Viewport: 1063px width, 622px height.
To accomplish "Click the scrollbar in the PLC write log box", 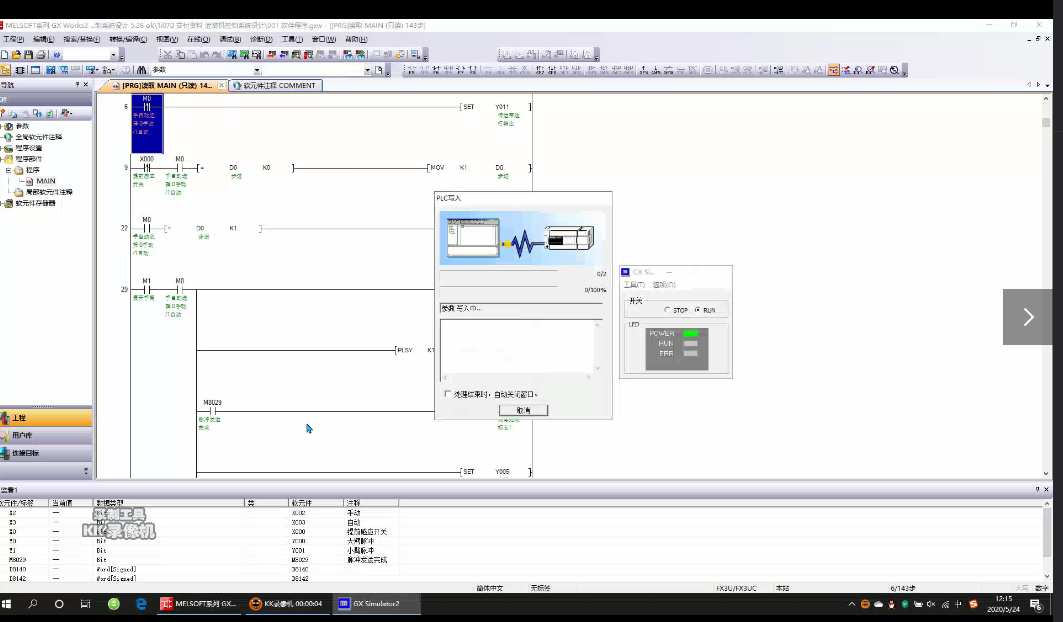I will [x=597, y=347].
